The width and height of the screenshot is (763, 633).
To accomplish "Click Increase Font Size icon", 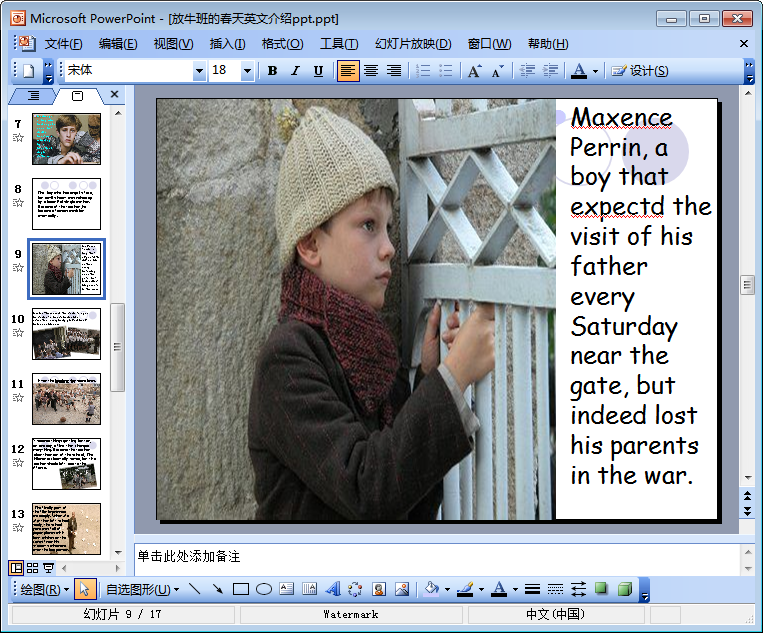I will click(475, 71).
